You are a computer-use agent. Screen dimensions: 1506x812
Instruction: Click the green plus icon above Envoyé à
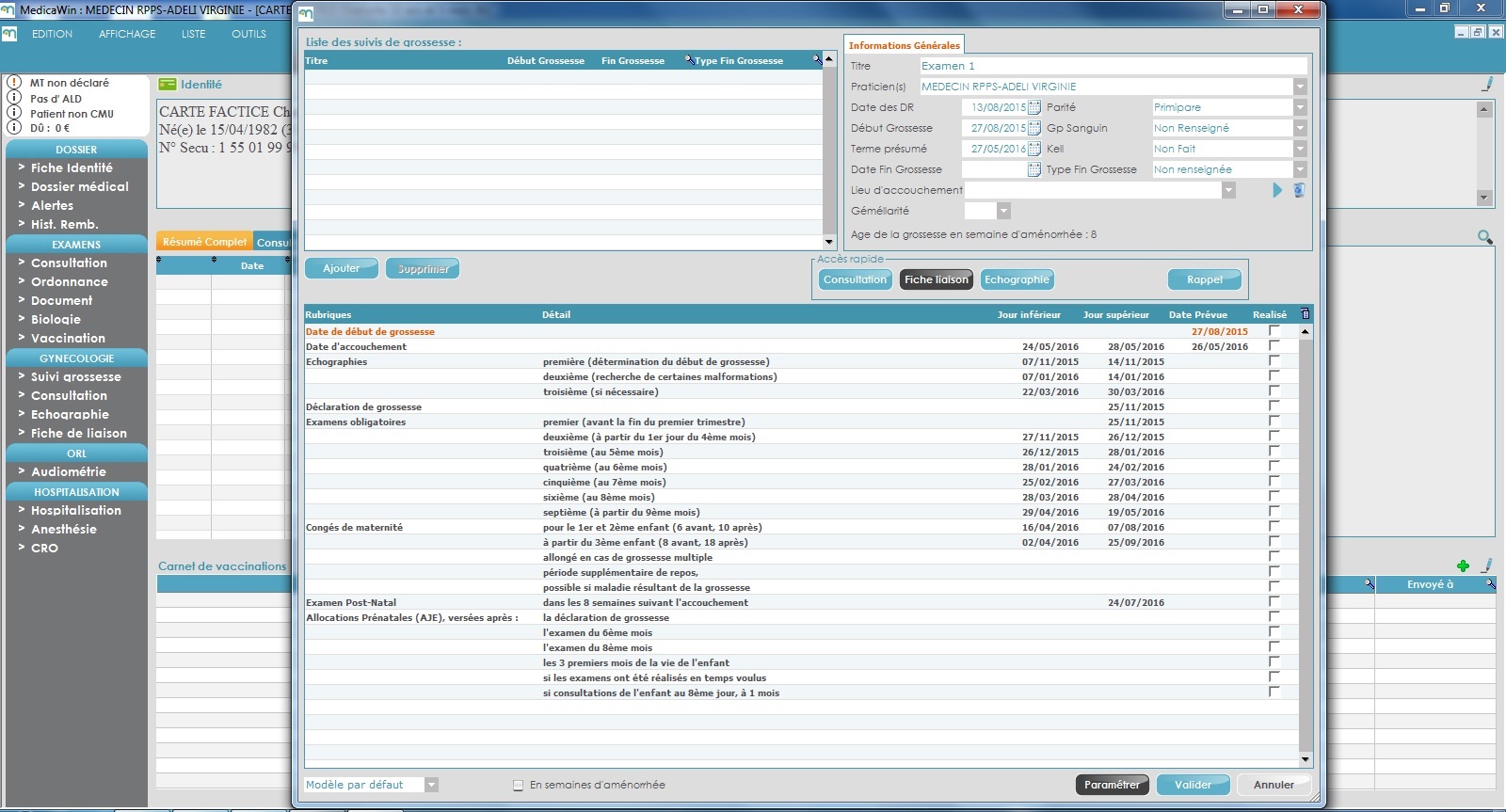point(1463,565)
